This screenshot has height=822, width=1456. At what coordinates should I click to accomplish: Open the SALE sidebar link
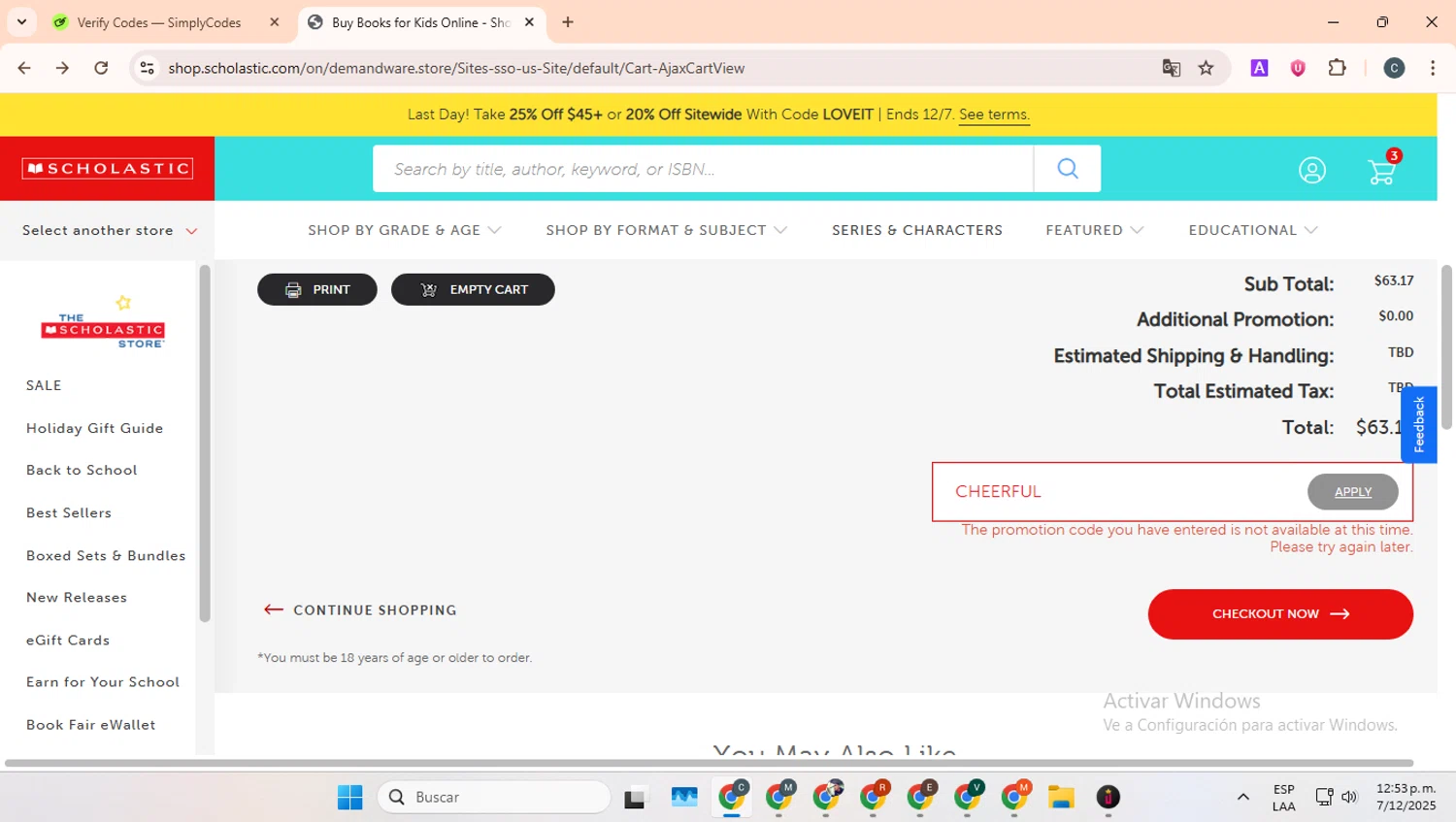point(44,385)
